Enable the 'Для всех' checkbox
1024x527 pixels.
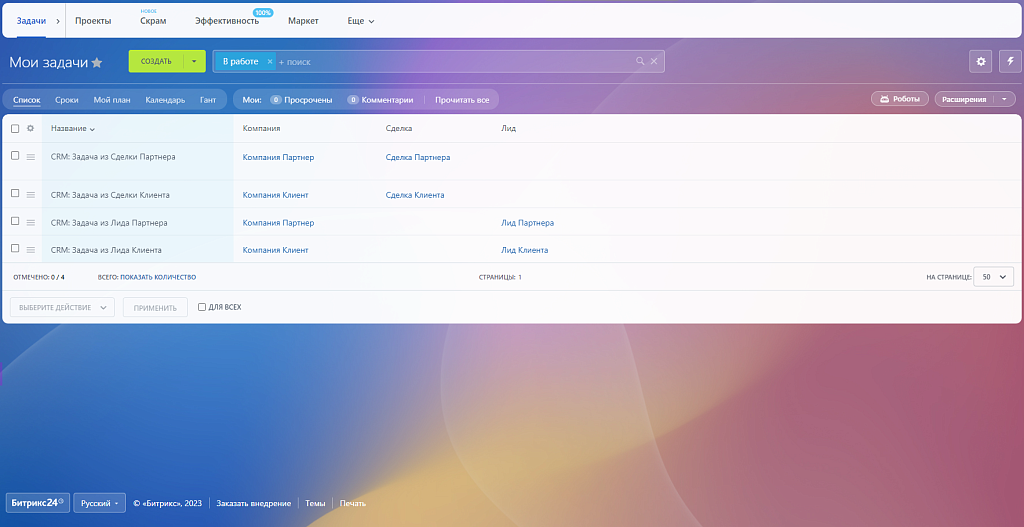(x=202, y=307)
